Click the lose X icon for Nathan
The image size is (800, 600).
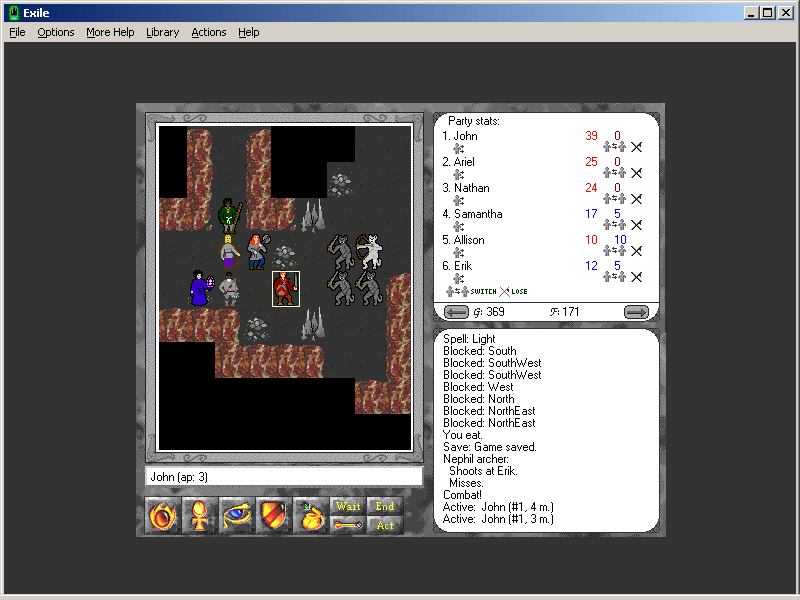[636, 199]
